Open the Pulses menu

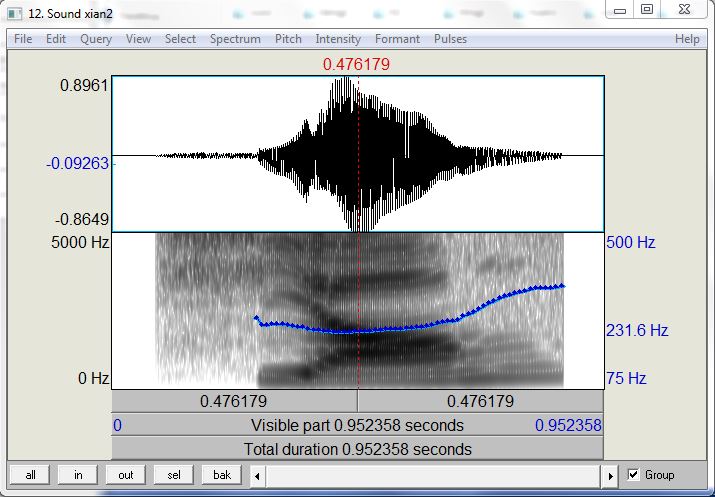click(450, 39)
